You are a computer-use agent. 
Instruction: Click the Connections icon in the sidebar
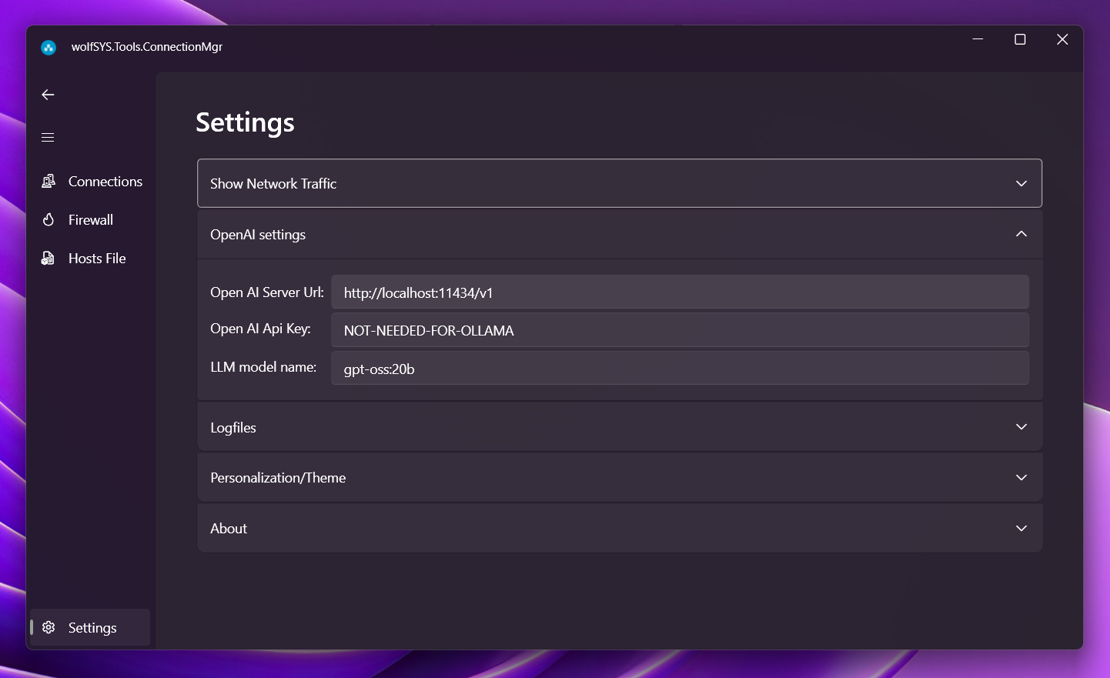click(x=48, y=181)
